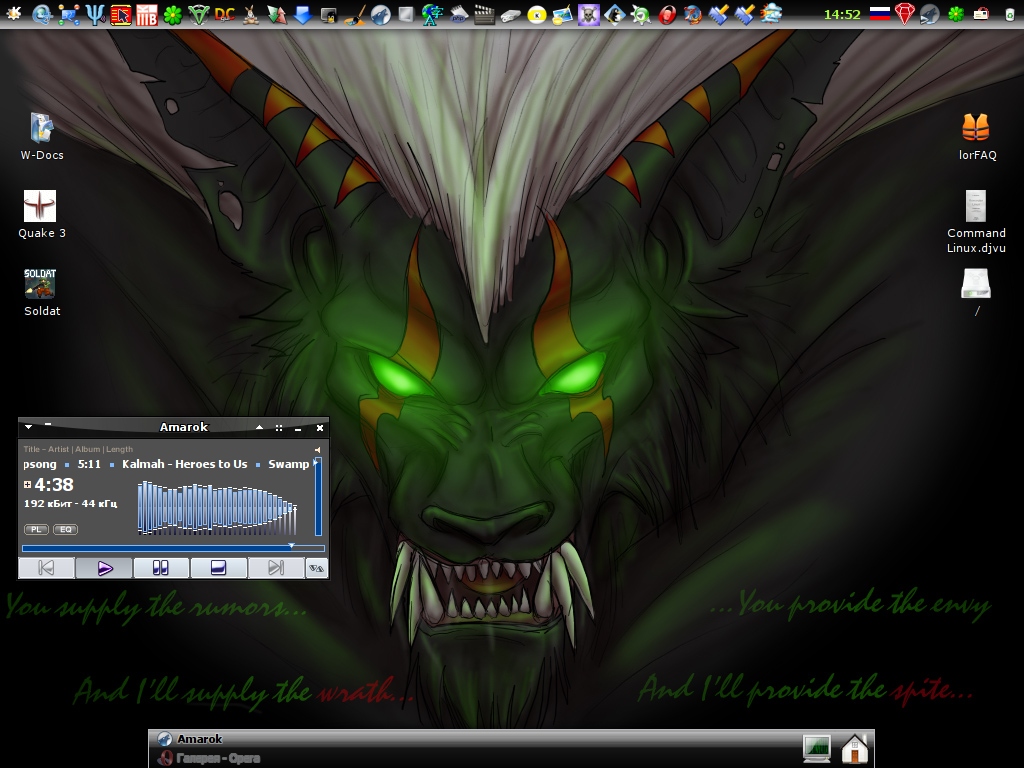Open the Amarok player menu button
The image size is (1024, 768).
[x=316, y=568]
